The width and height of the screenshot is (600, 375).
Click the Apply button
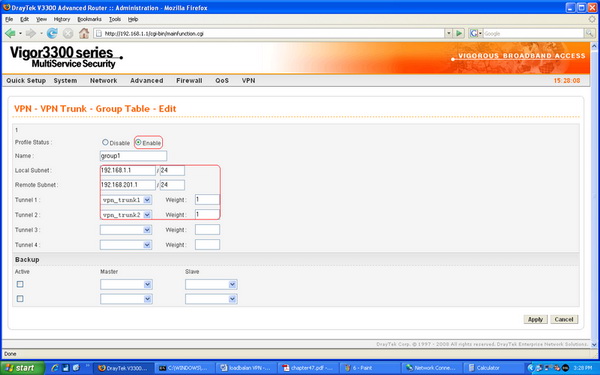click(535, 320)
